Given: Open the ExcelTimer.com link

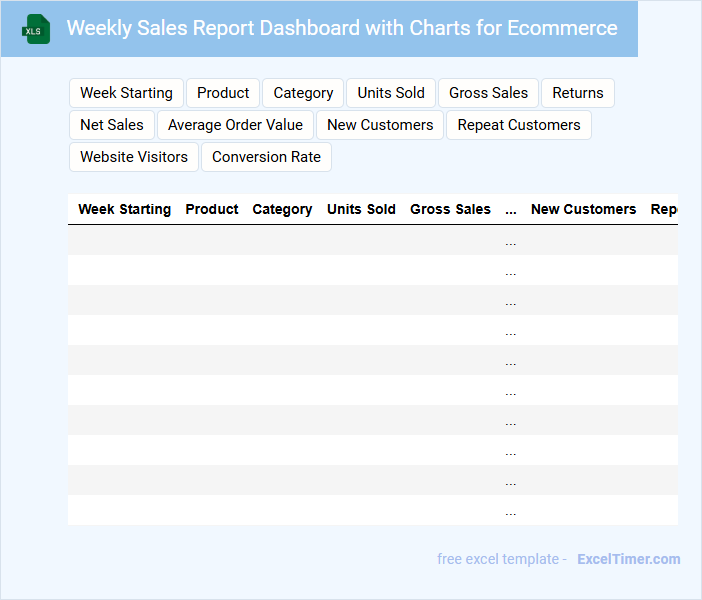Looking at the screenshot, I should click(629, 559).
